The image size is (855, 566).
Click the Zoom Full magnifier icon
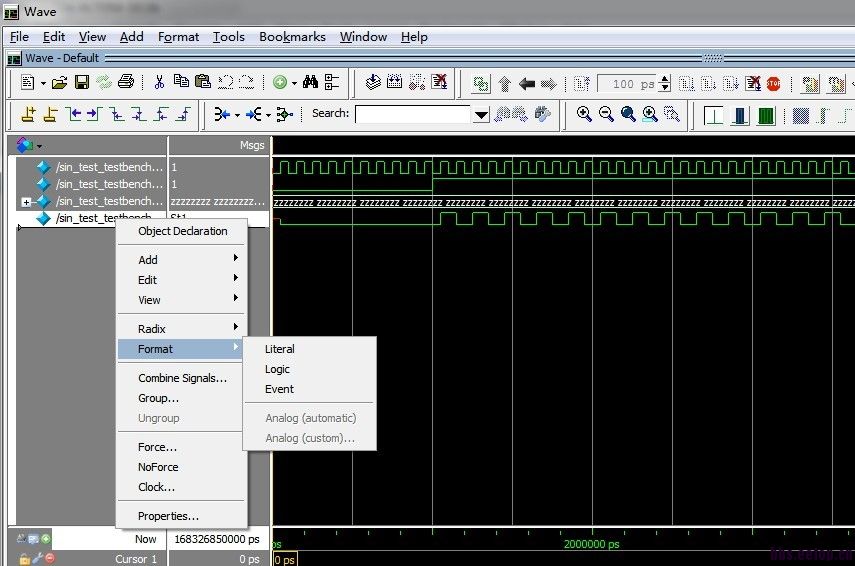click(628, 114)
